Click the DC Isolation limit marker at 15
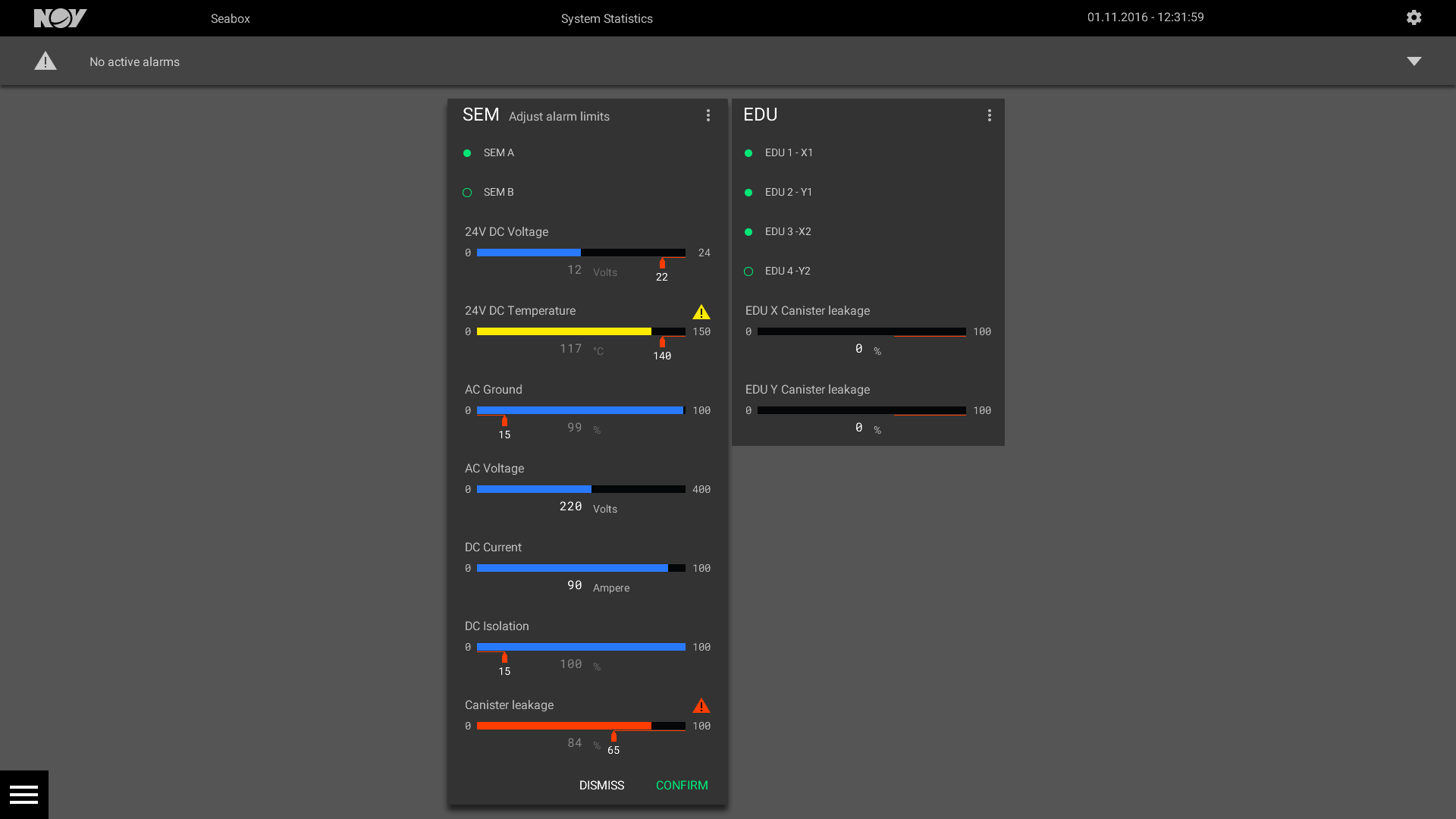Image resolution: width=1456 pixels, height=819 pixels. point(504,658)
